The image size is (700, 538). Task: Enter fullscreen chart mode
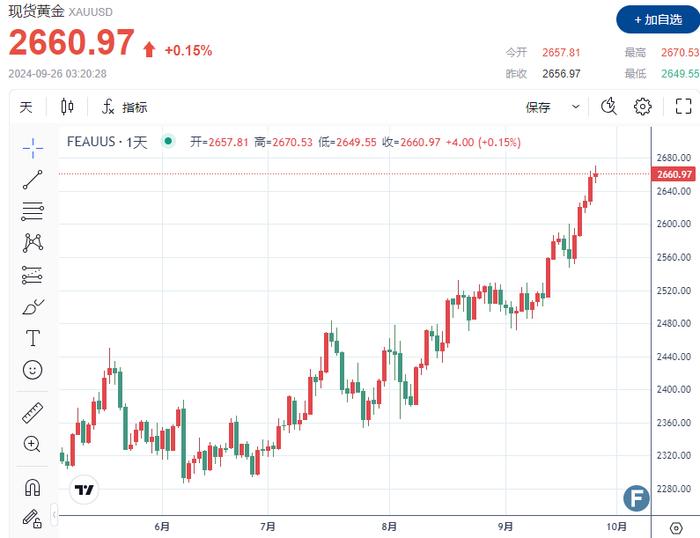(x=684, y=107)
